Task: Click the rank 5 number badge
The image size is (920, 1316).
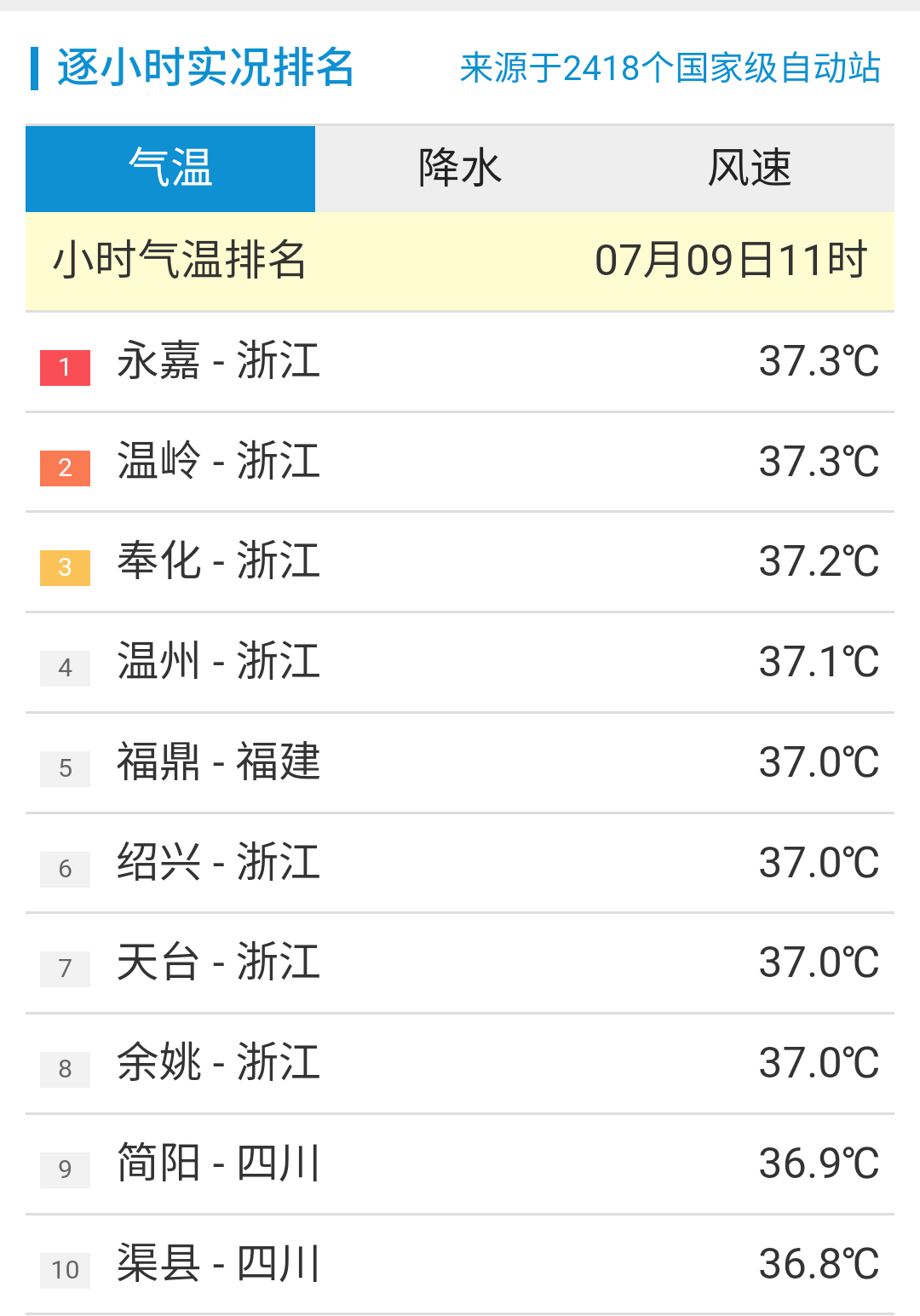Action: [x=65, y=768]
